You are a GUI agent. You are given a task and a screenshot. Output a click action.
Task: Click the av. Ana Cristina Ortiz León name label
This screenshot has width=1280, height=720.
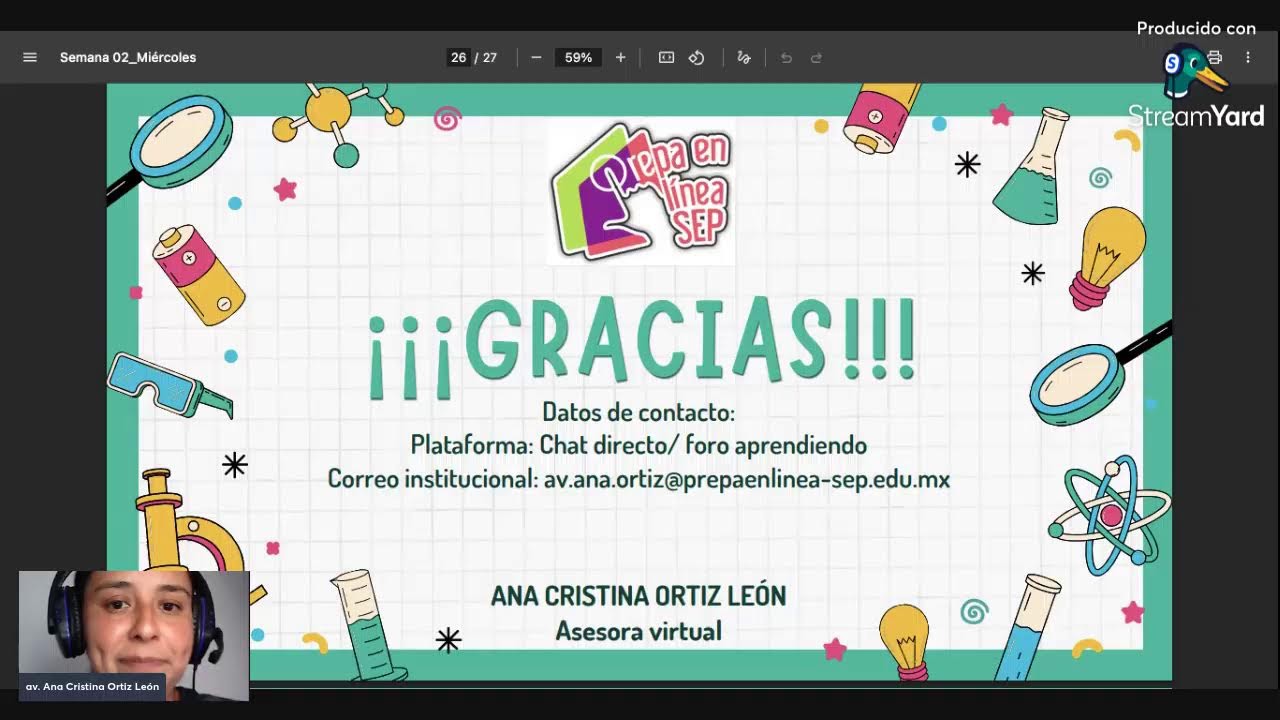click(x=92, y=687)
